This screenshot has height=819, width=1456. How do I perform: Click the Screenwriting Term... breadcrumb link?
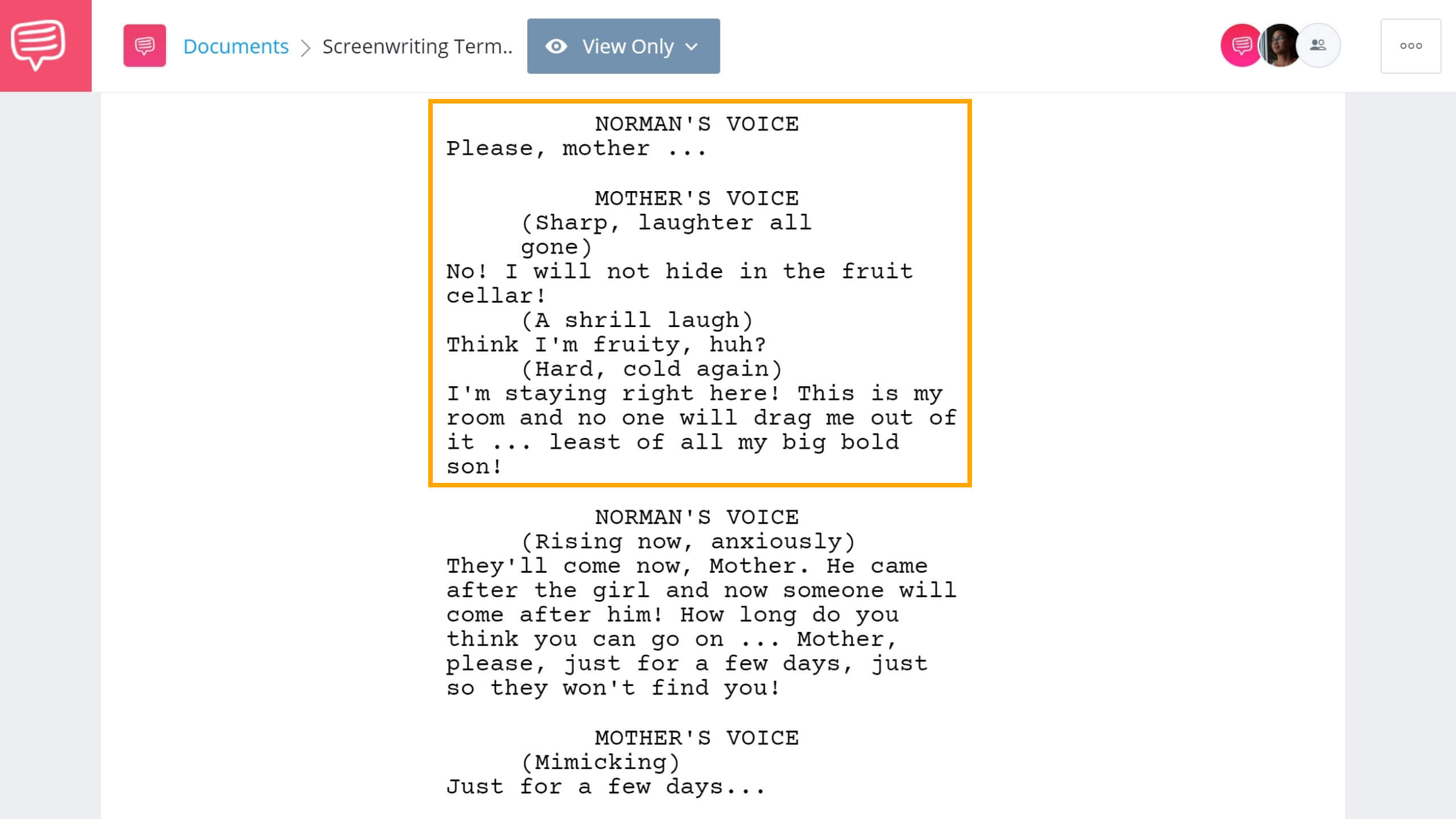(417, 45)
